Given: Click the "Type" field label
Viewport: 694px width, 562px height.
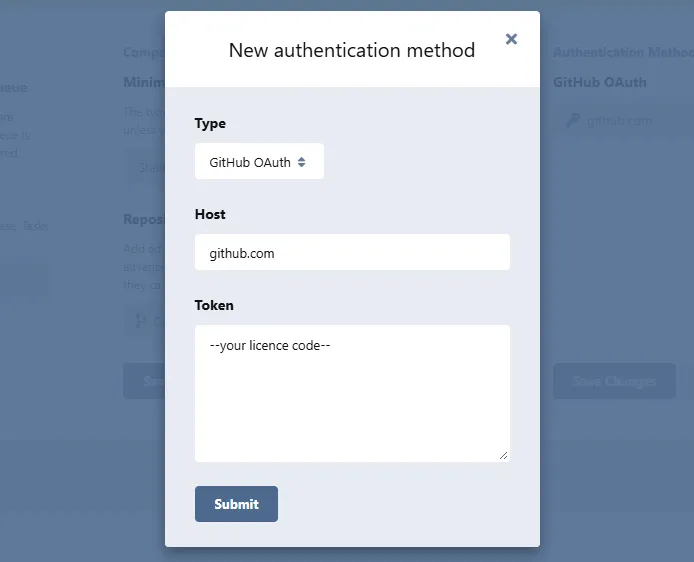Looking at the screenshot, I should [x=210, y=123].
